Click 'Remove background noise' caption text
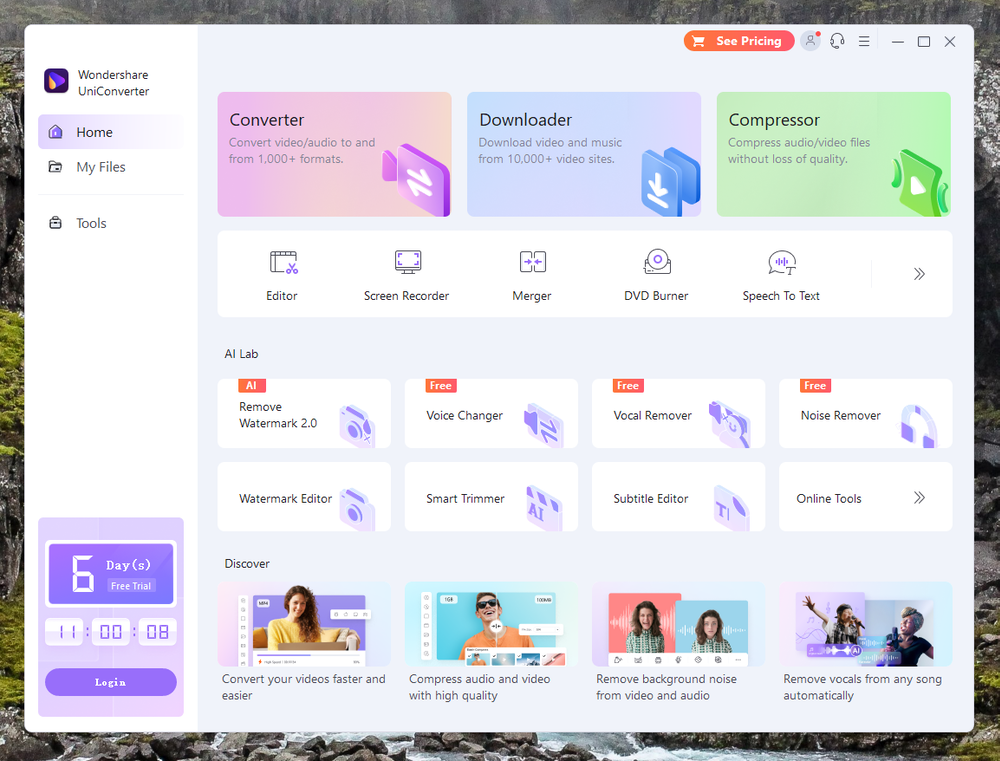The height and width of the screenshot is (761, 1000). [666, 687]
